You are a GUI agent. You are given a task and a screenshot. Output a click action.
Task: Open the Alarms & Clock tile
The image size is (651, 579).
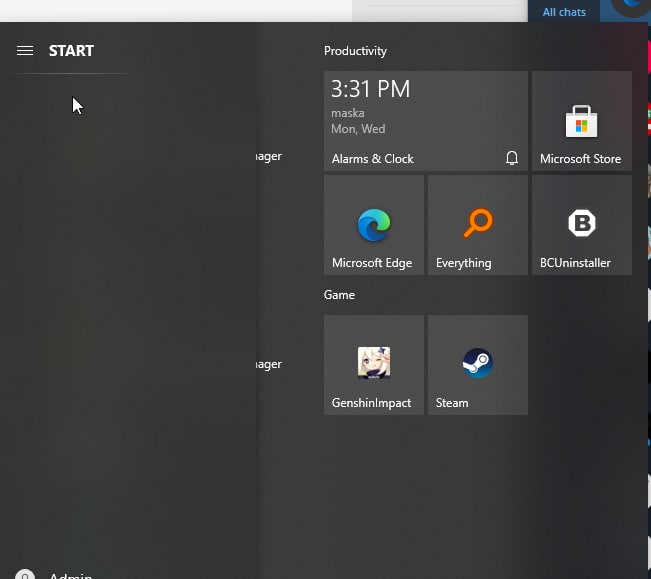(x=426, y=121)
